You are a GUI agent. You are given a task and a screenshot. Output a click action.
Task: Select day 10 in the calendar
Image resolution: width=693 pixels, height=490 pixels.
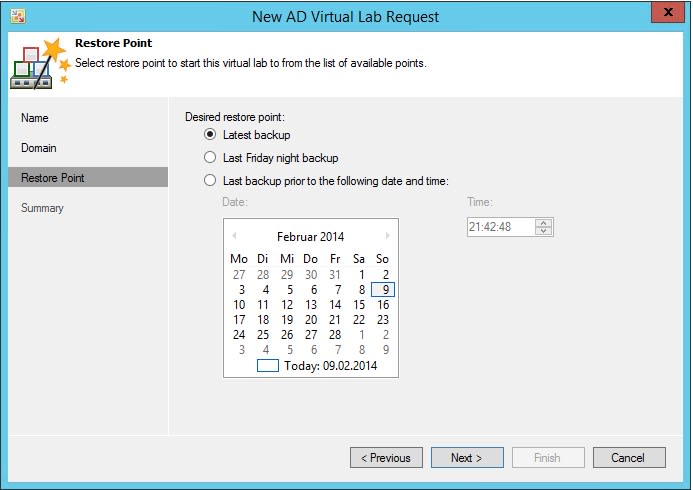(239, 305)
